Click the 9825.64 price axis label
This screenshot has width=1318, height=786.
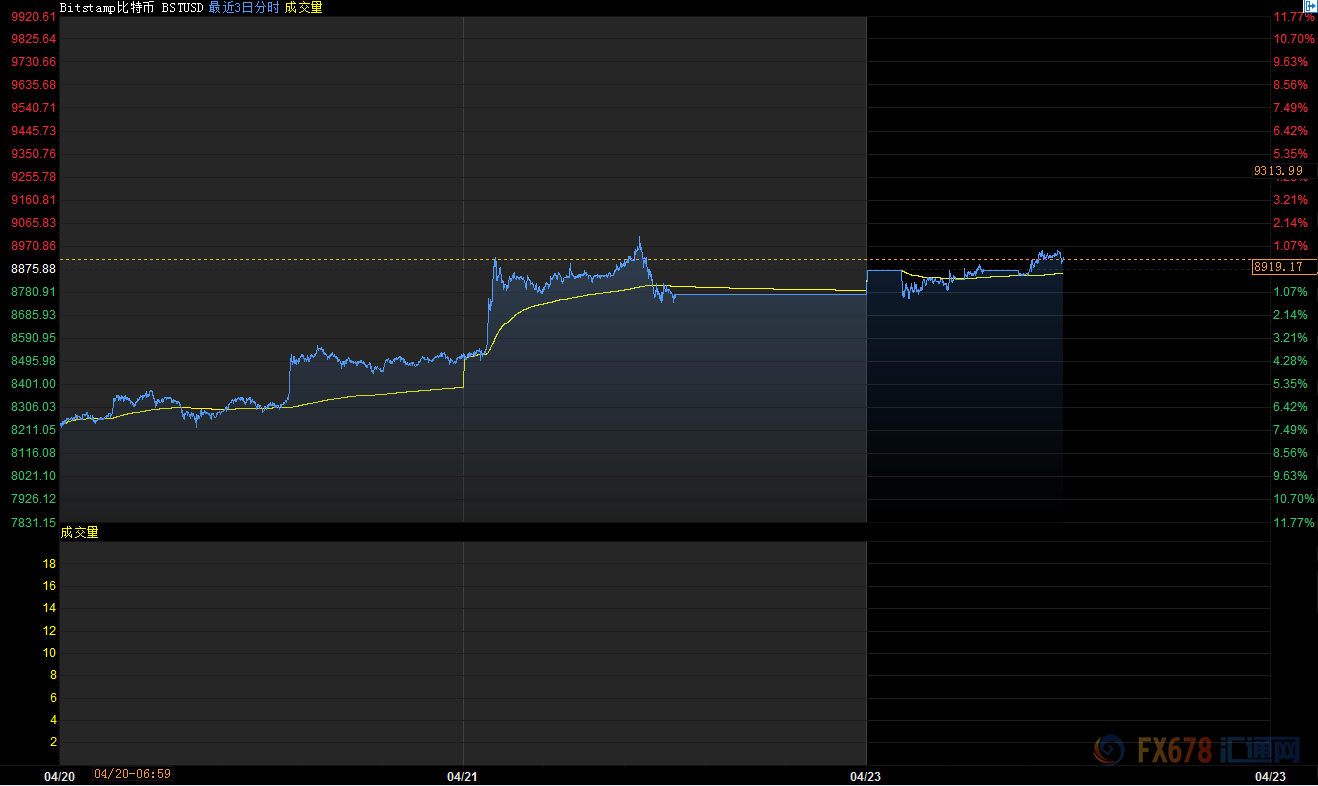pyautogui.click(x=33, y=39)
